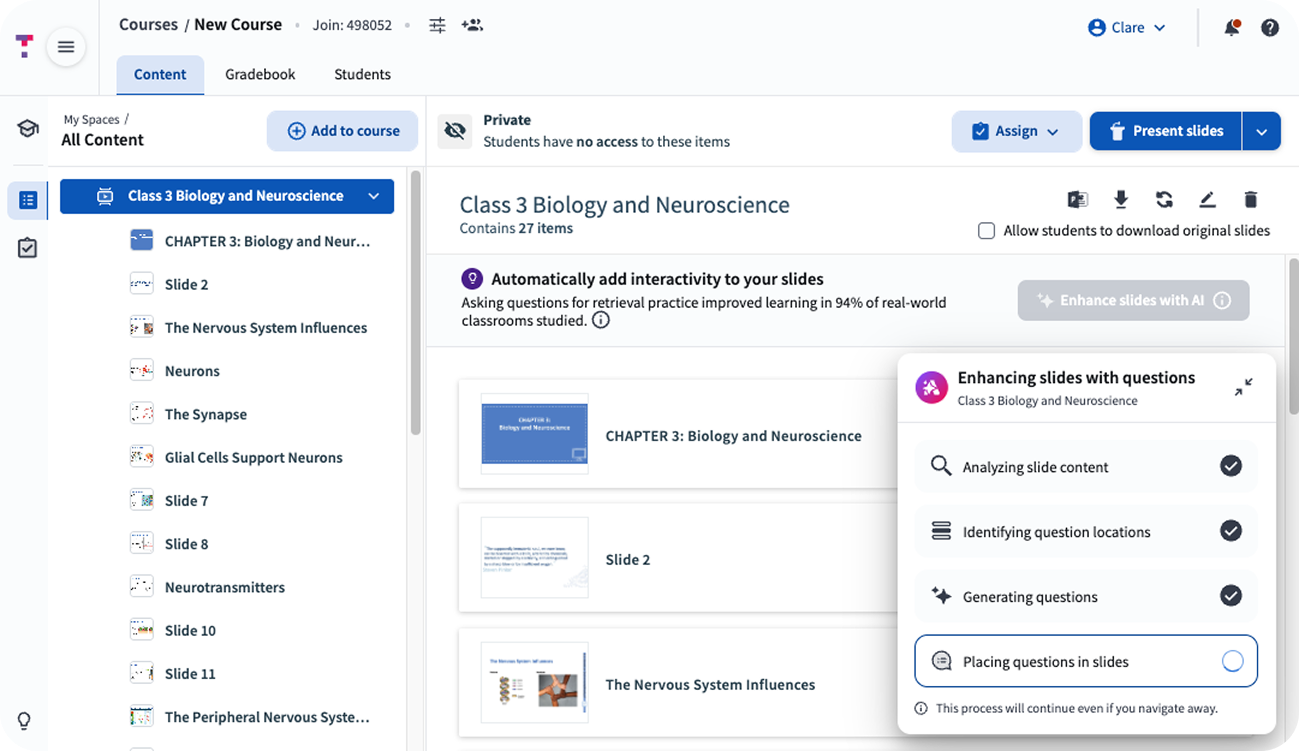Open the Clare account dropdown
1299x752 pixels.
[1127, 28]
